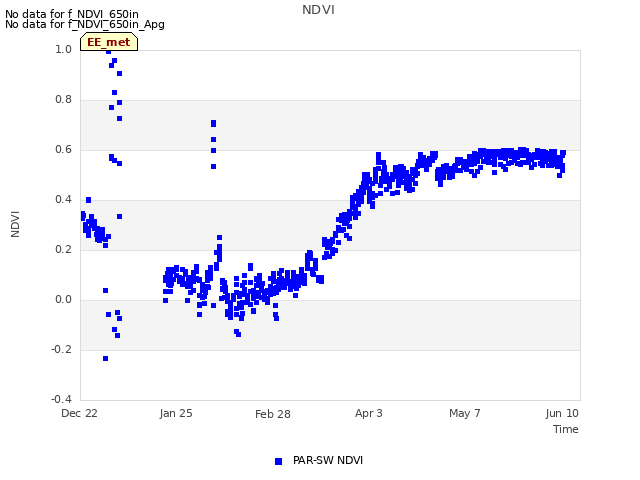Click the NDVI chart title

coord(318,10)
